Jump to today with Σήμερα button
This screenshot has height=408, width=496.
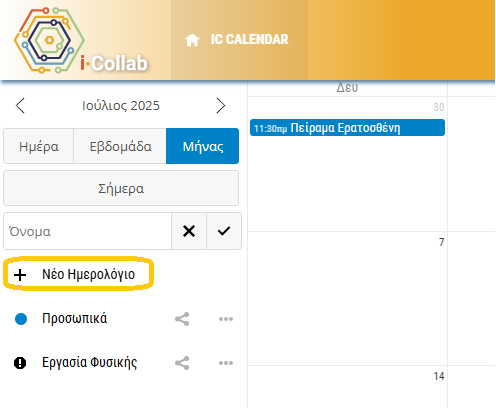tap(121, 188)
